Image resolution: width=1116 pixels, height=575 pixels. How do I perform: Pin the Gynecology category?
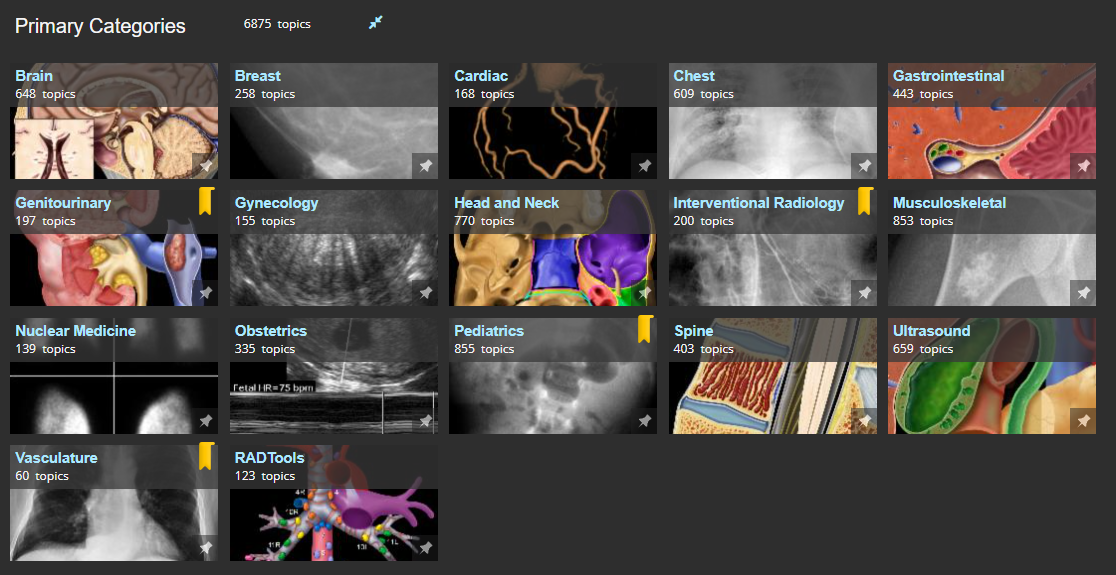coord(425,293)
